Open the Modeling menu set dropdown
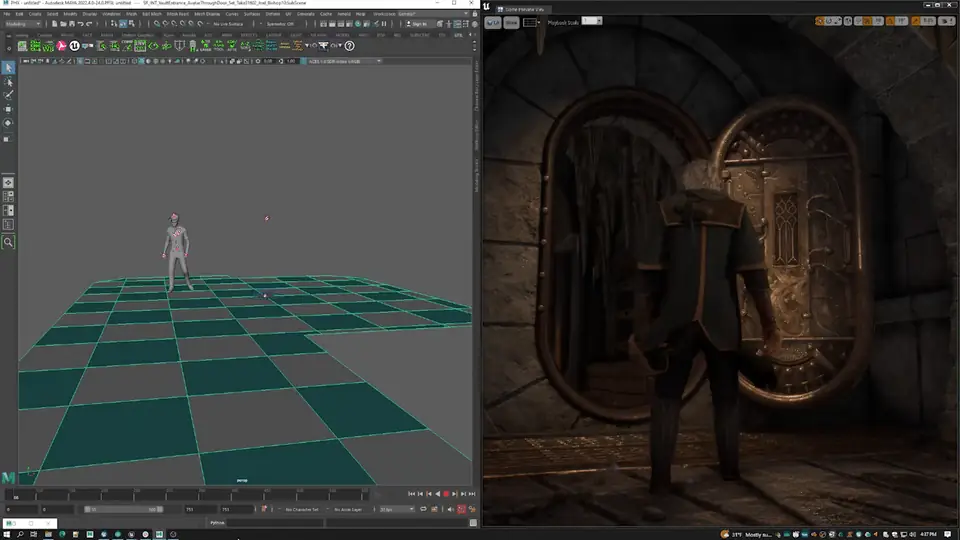 (23, 24)
